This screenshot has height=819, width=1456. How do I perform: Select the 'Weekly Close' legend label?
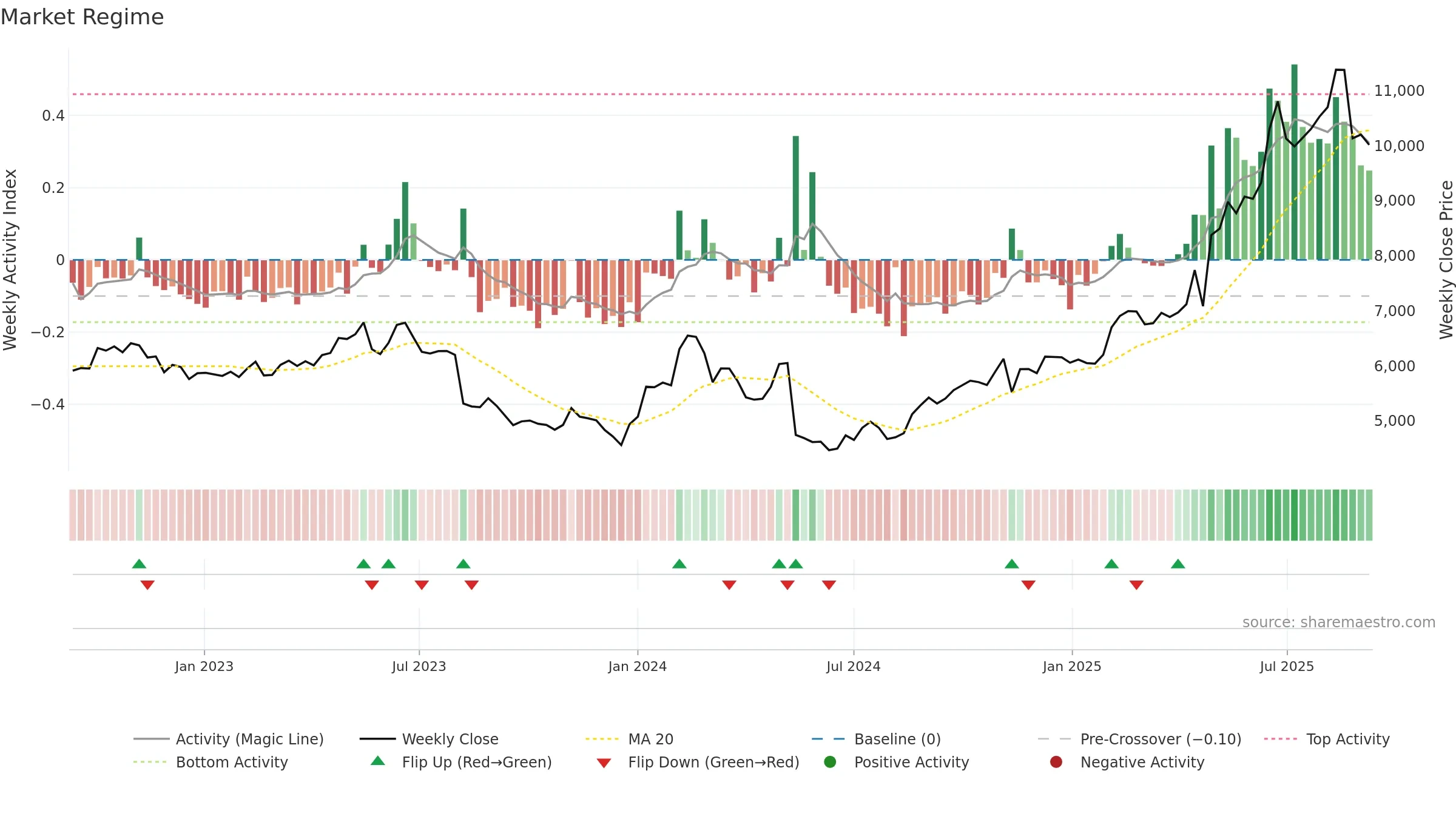tap(450, 739)
